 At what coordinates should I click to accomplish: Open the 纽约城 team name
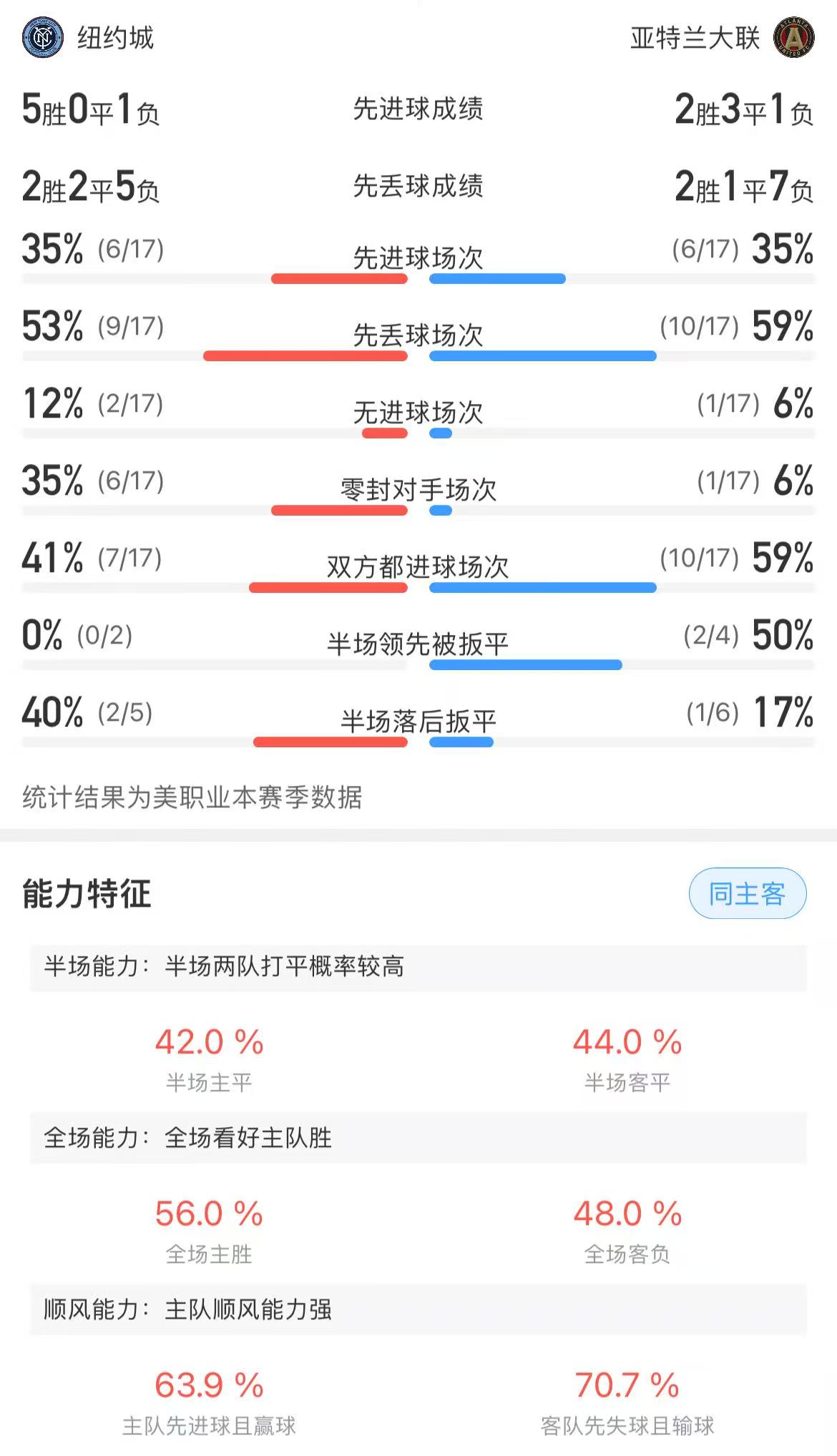point(115,38)
